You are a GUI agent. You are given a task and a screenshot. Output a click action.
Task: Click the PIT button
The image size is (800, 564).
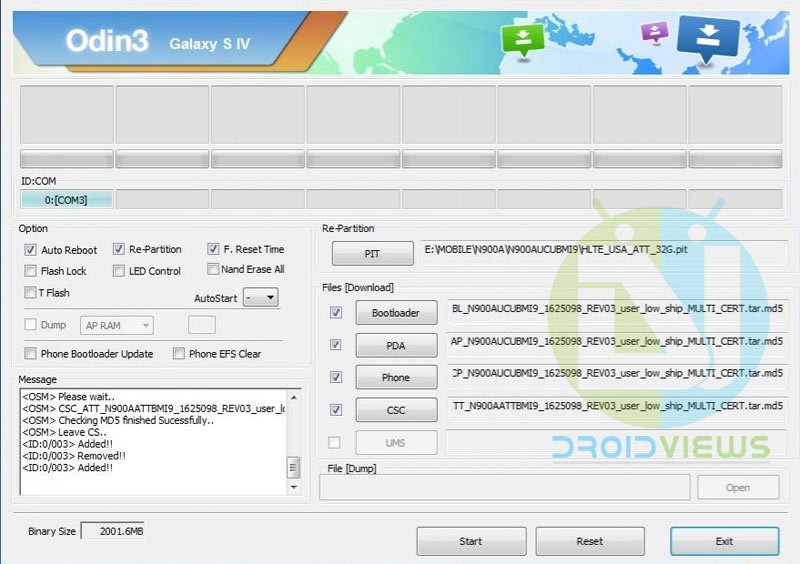click(x=372, y=254)
